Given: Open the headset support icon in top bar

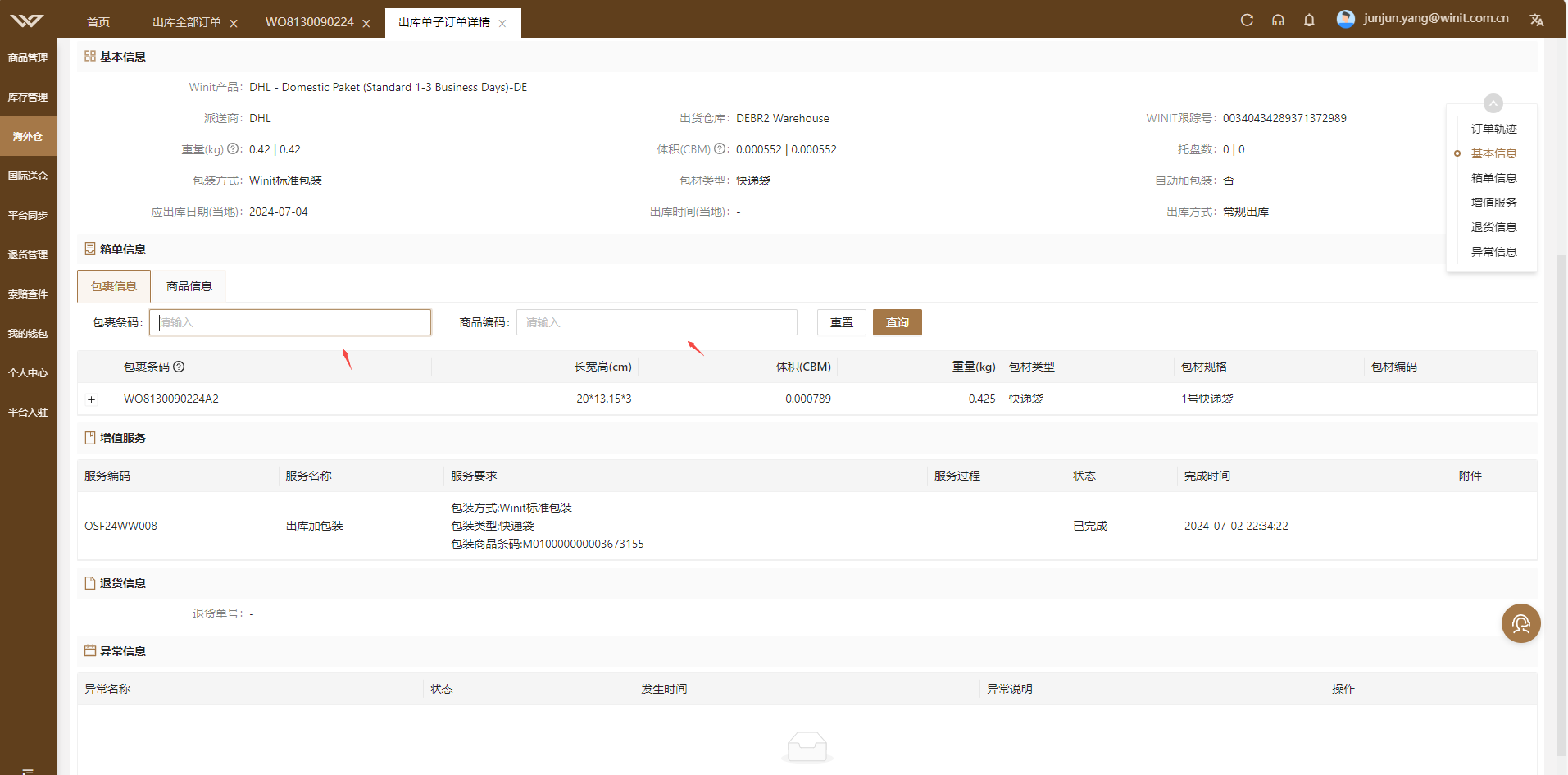Looking at the screenshot, I should [1278, 20].
